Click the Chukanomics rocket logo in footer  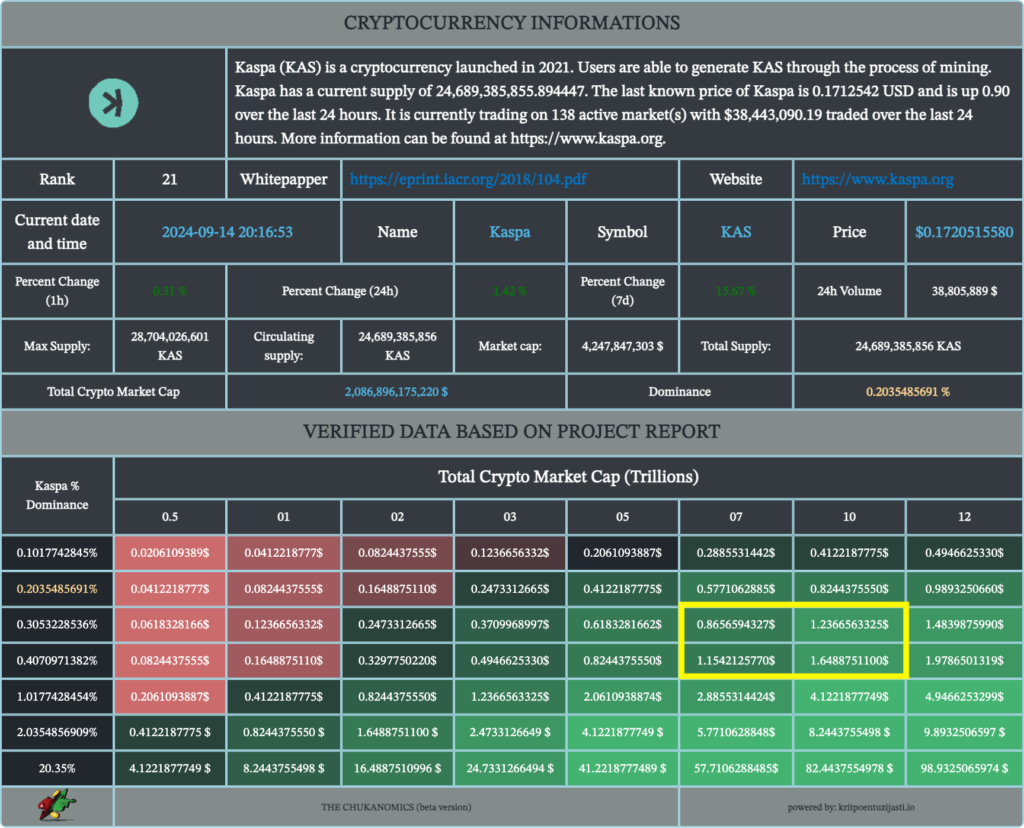pos(57,805)
